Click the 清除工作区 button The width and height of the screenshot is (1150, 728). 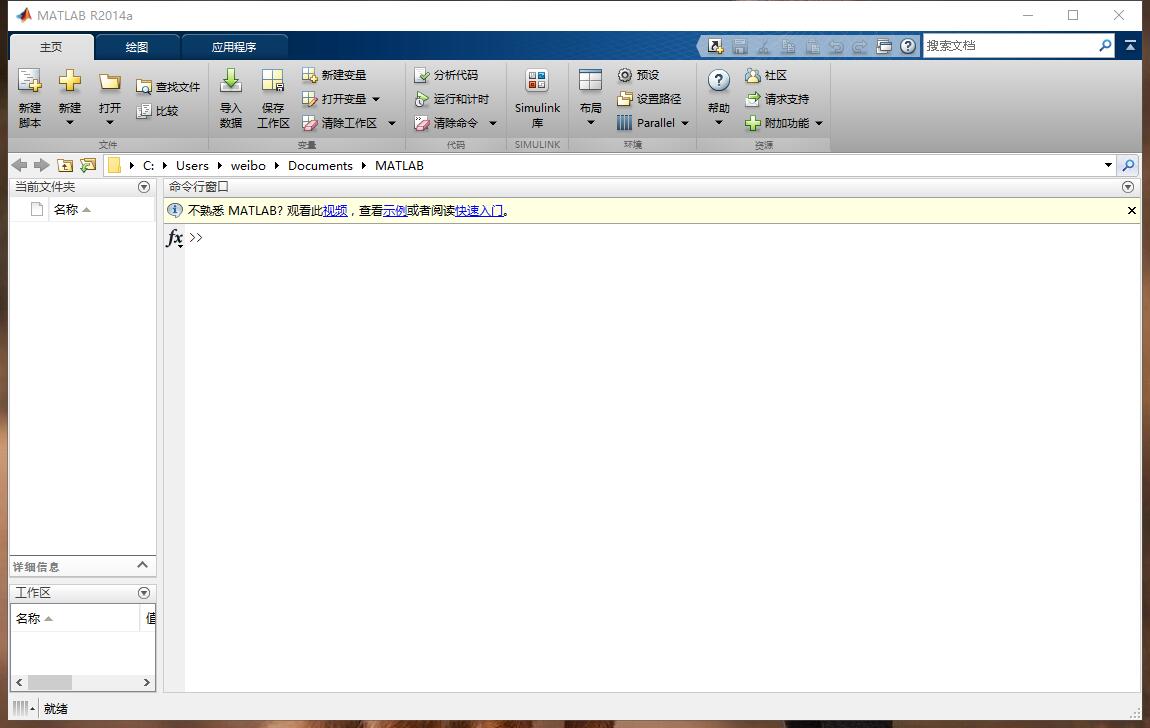pyautogui.click(x=340, y=123)
